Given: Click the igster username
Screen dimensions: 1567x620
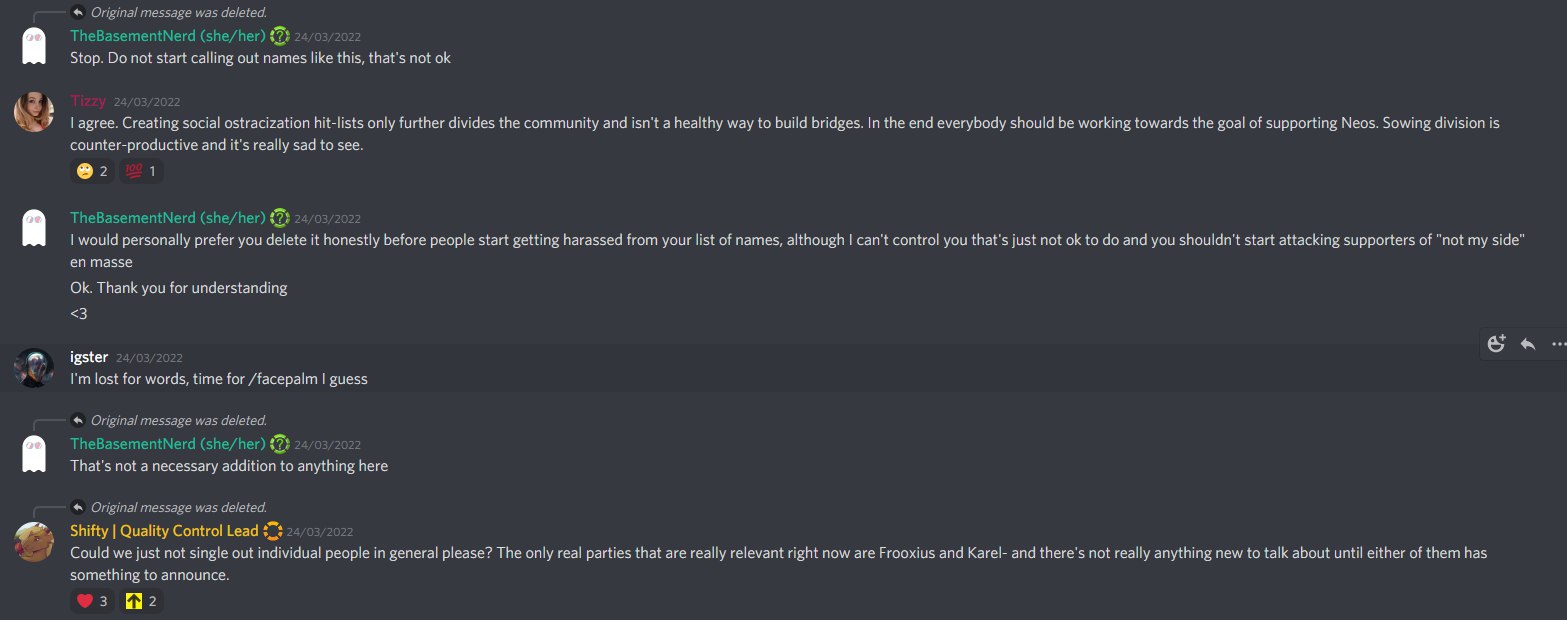Looking at the screenshot, I should click(x=89, y=357).
